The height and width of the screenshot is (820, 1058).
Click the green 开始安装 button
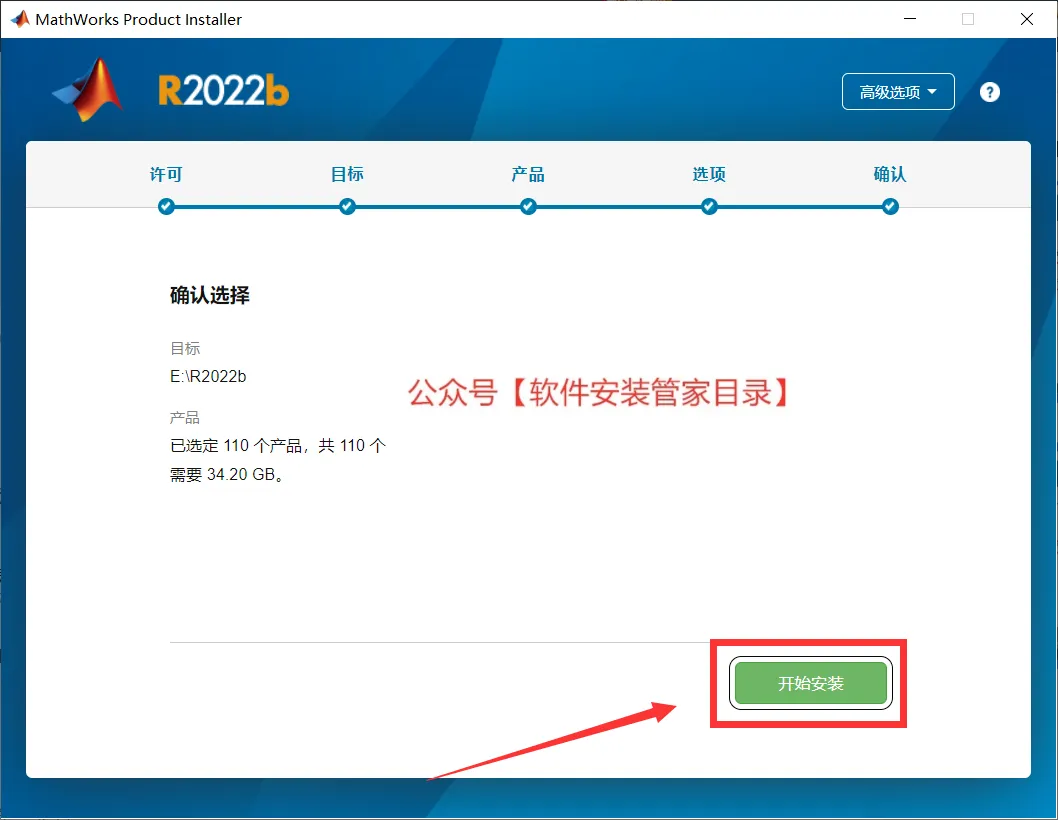pyautogui.click(x=810, y=683)
